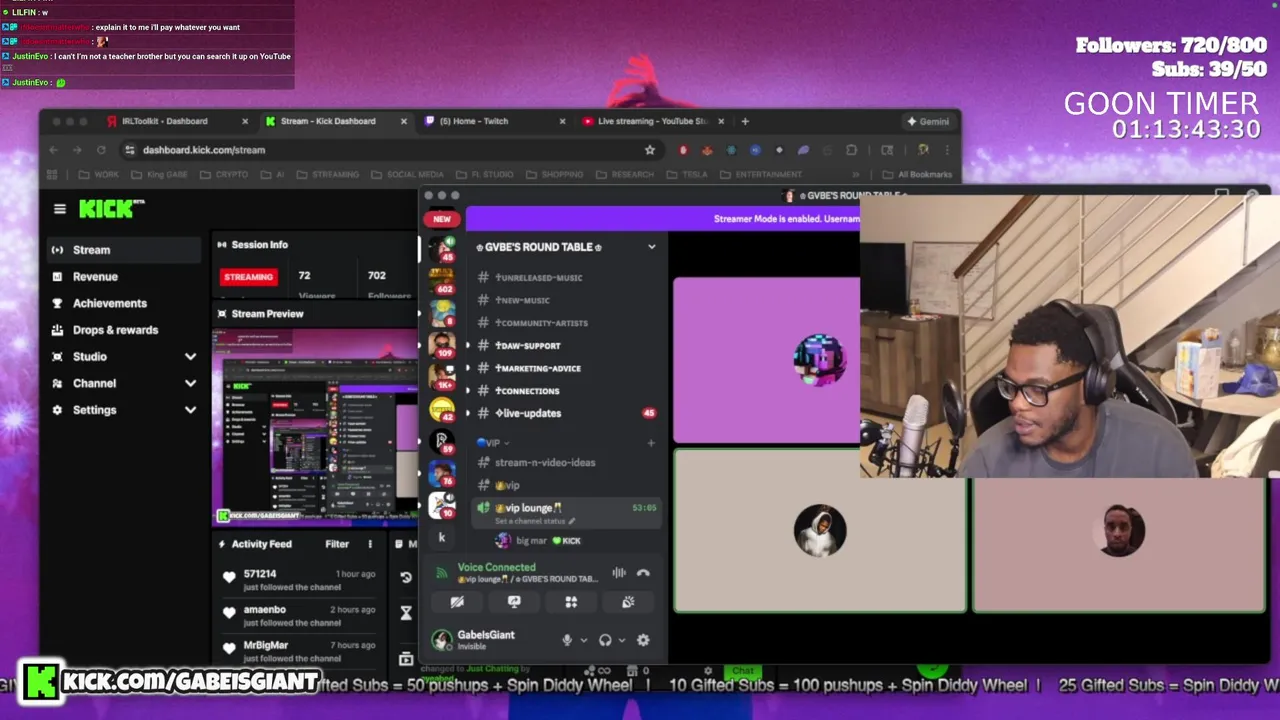Viewport: 1280px width, 720px height.
Task: Open the FL STUDIO bookmarks folder
Action: click(x=483, y=174)
